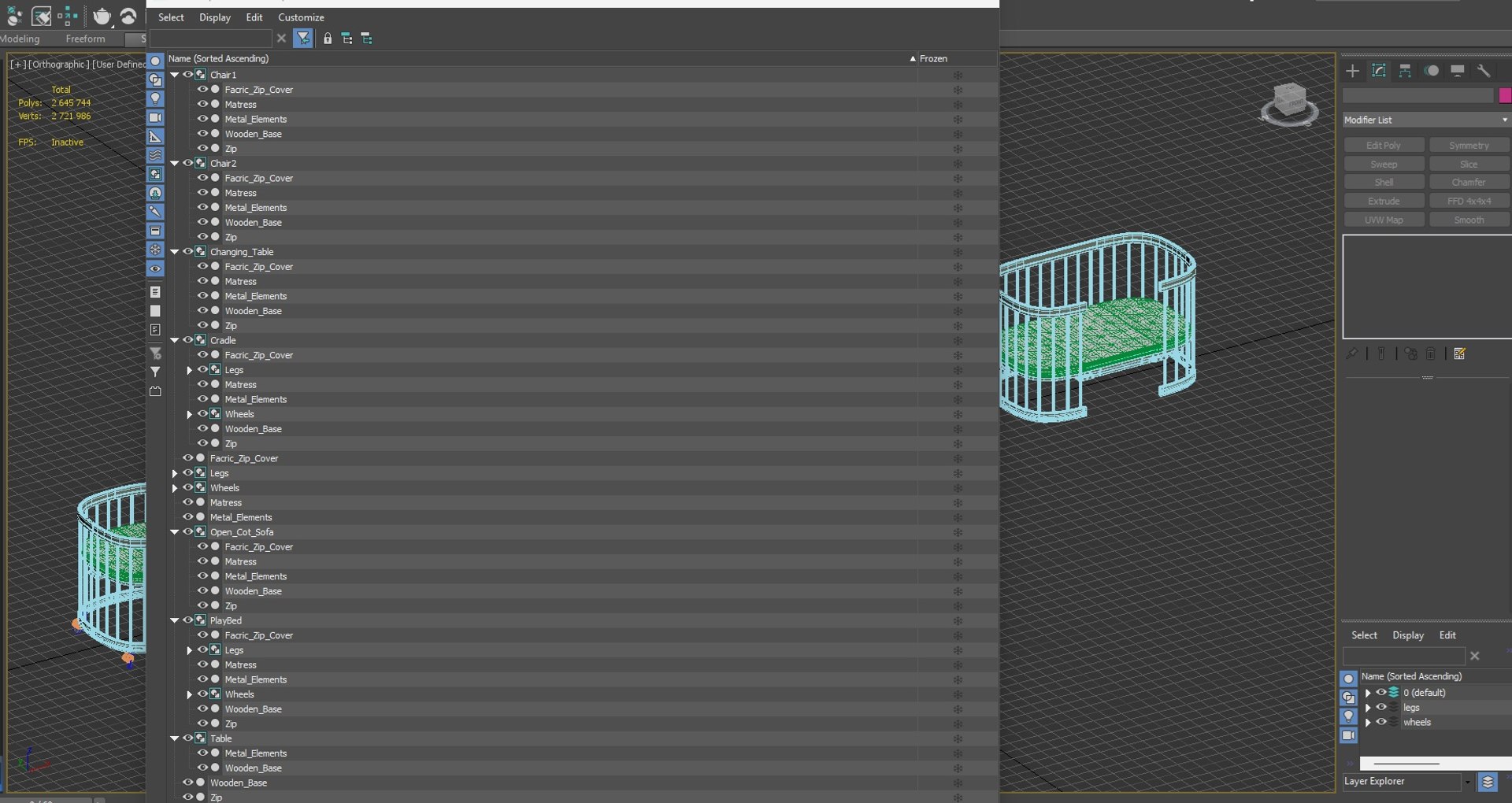Open the Motion panel tab icon
Screen dimensions: 1512x803
tap(1432, 71)
